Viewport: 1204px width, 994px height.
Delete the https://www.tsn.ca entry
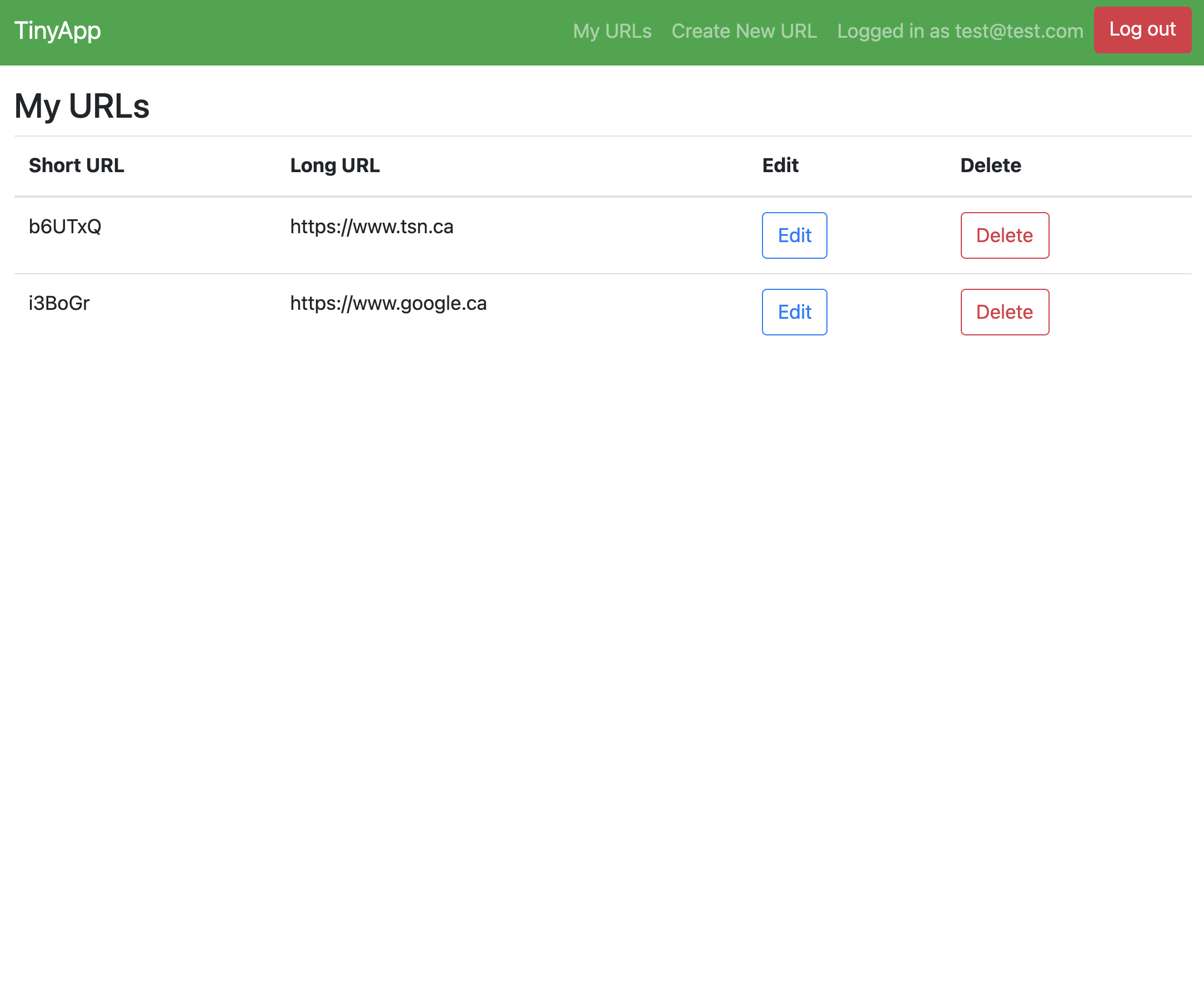coord(1004,235)
